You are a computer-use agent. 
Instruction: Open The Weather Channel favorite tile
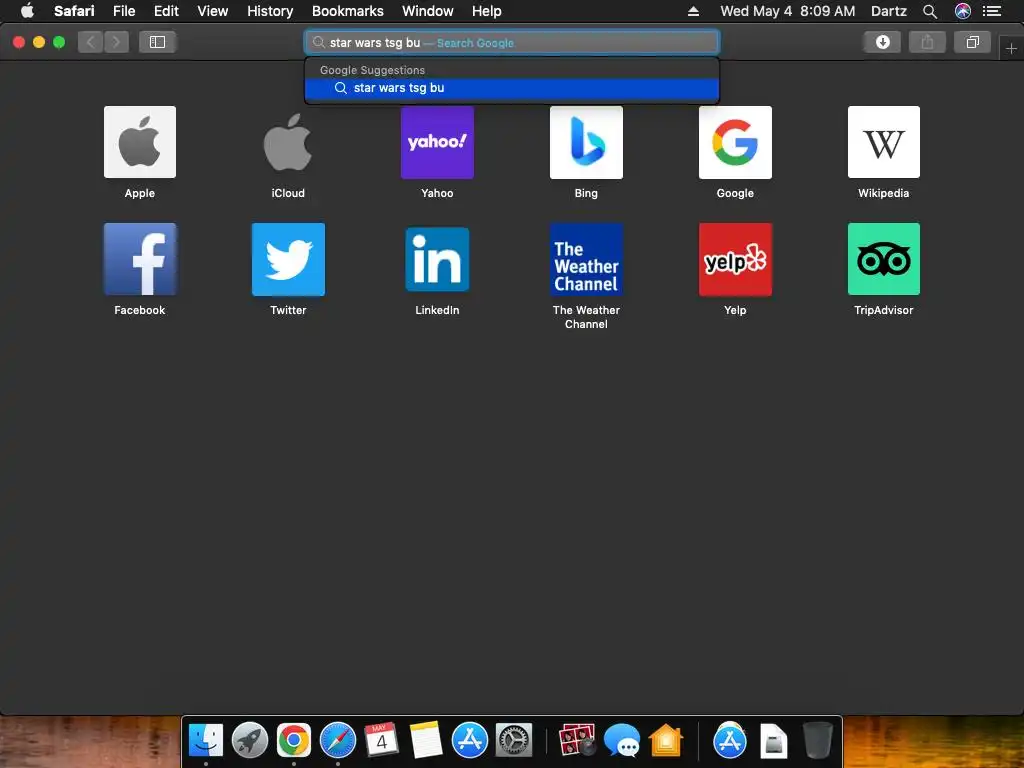coord(586,259)
